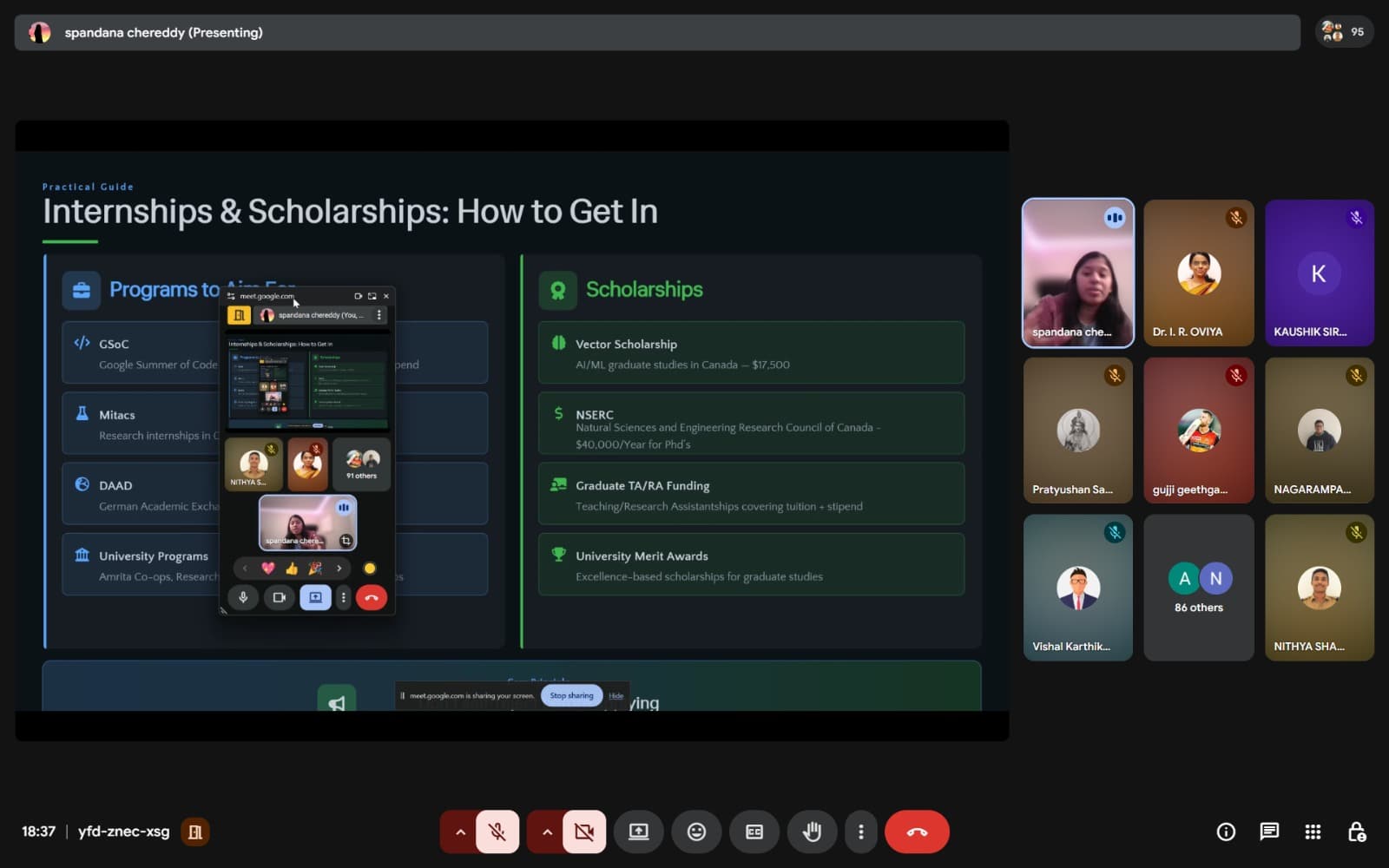The width and height of the screenshot is (1389, 868).
Task: Open the three-dot menu beside spandana chereddy (You)
Action: 379,315
